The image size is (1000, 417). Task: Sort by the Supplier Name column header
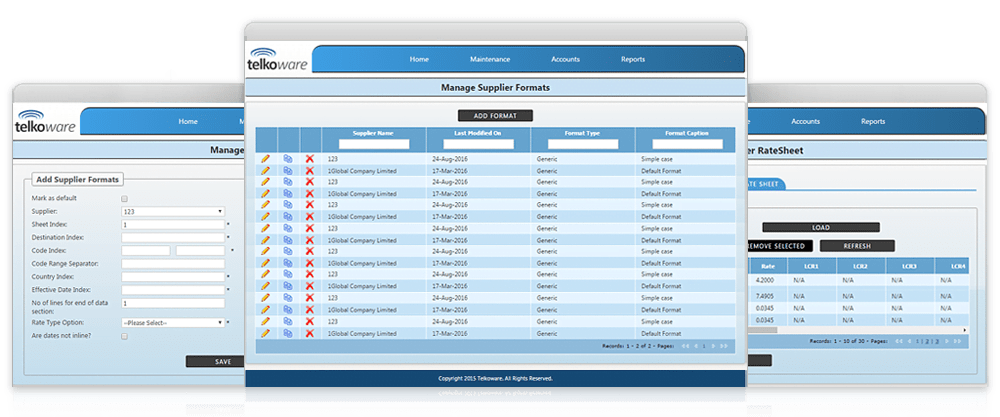point(373,133)
